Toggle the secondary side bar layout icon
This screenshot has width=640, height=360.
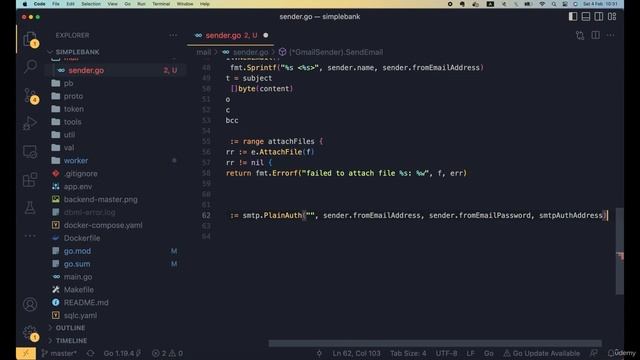click(x=599, y=17)
